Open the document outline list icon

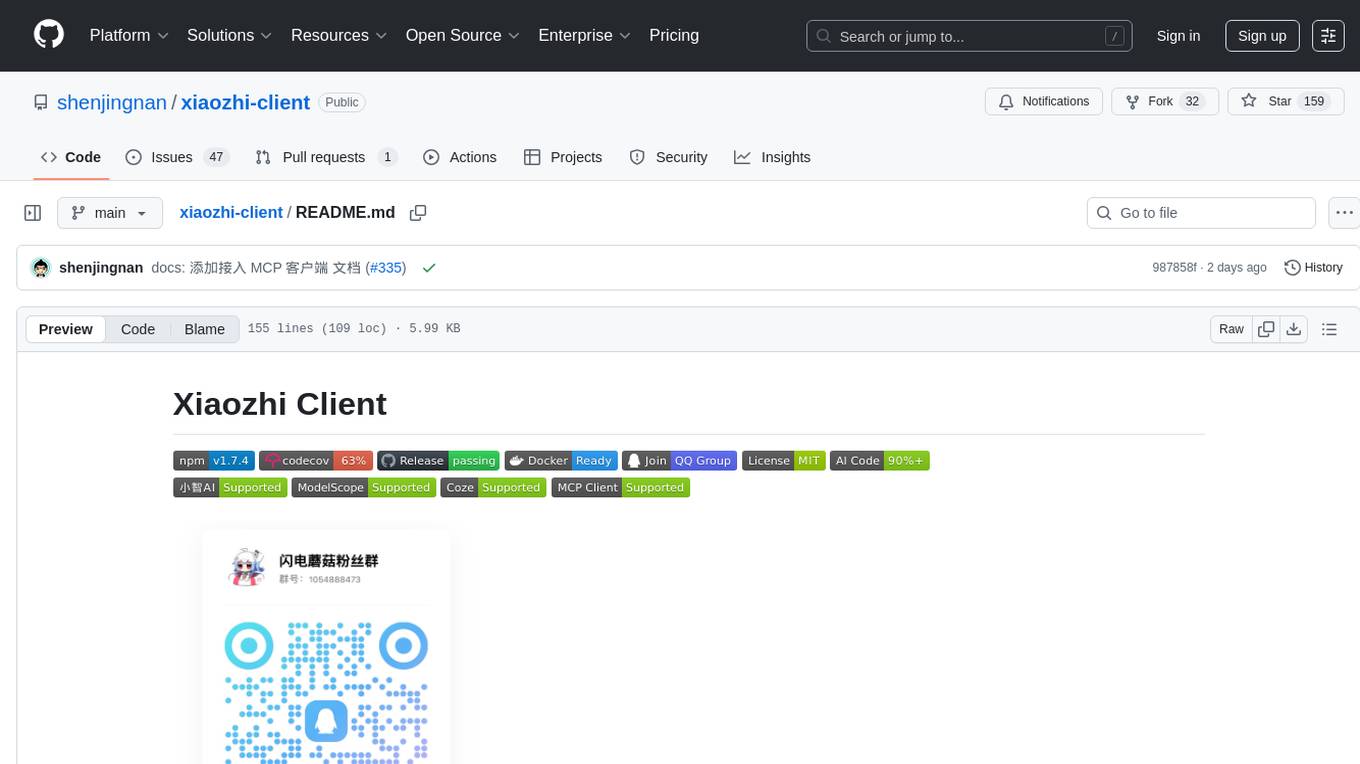pyautogui.click(x=1329, y=329)
